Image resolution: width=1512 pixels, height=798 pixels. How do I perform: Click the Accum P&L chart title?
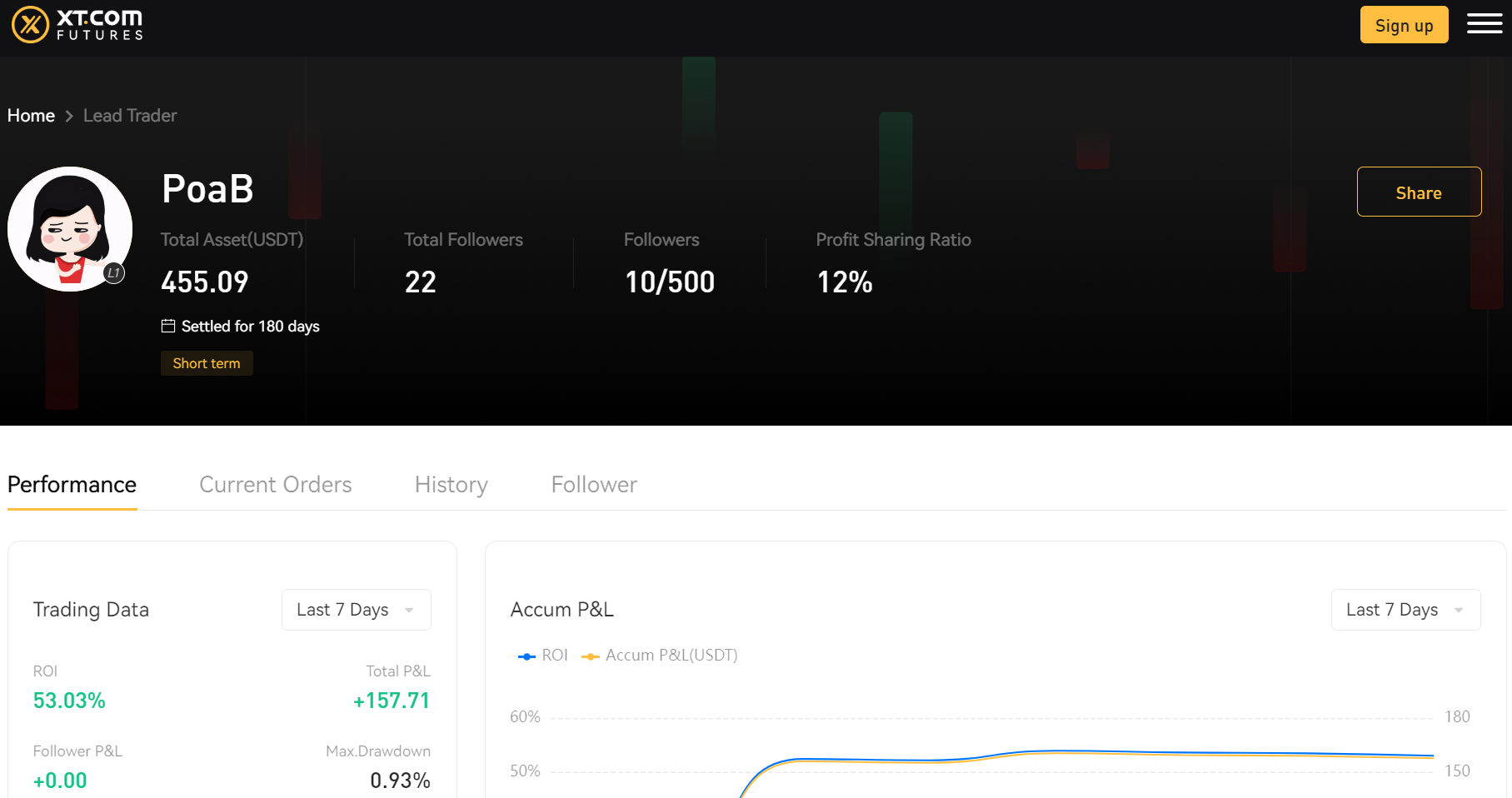(562, 610)
